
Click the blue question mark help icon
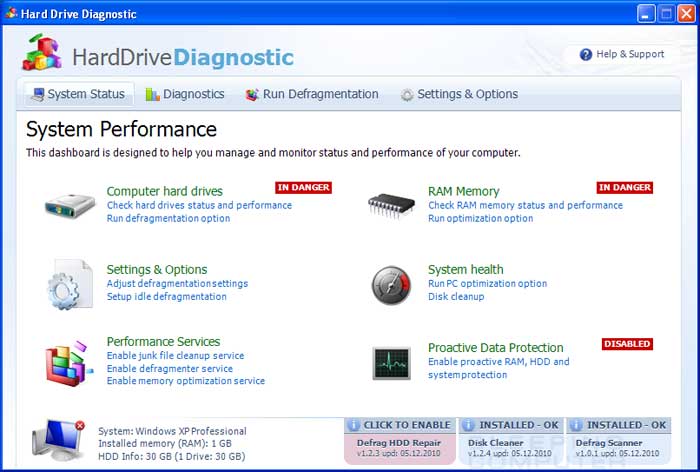[585, 54]
